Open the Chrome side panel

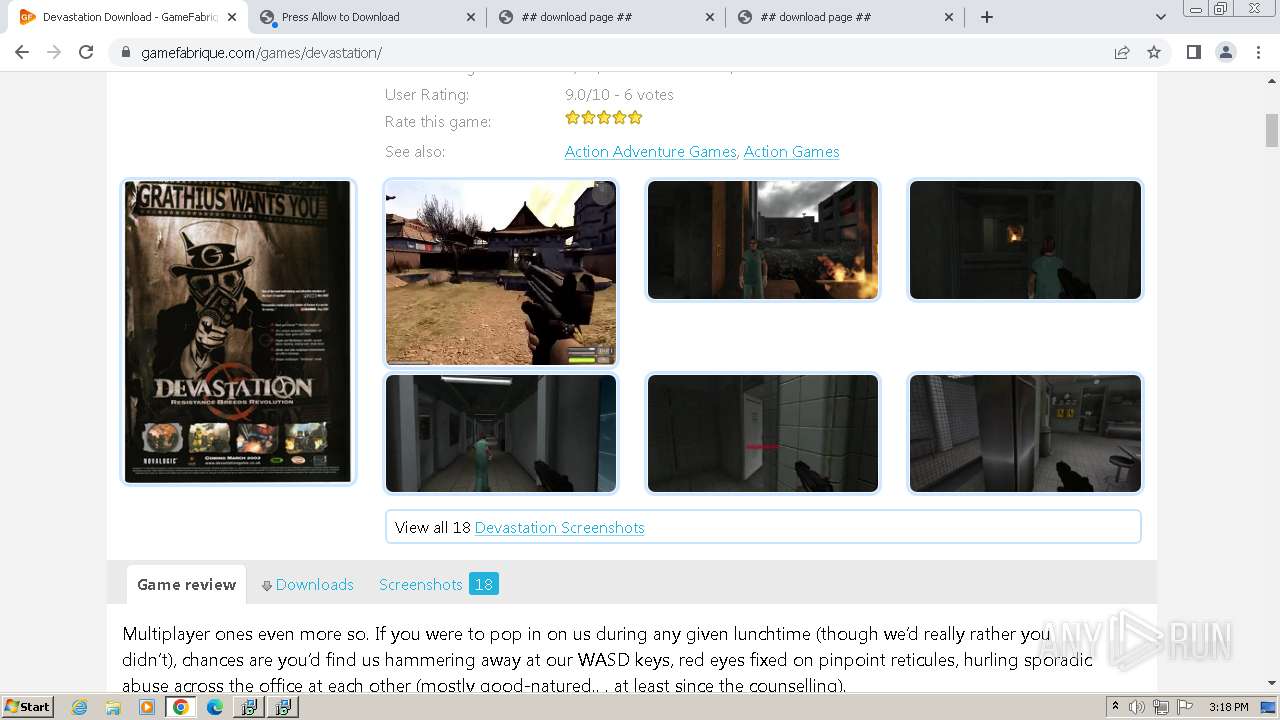coord(1193,52)
